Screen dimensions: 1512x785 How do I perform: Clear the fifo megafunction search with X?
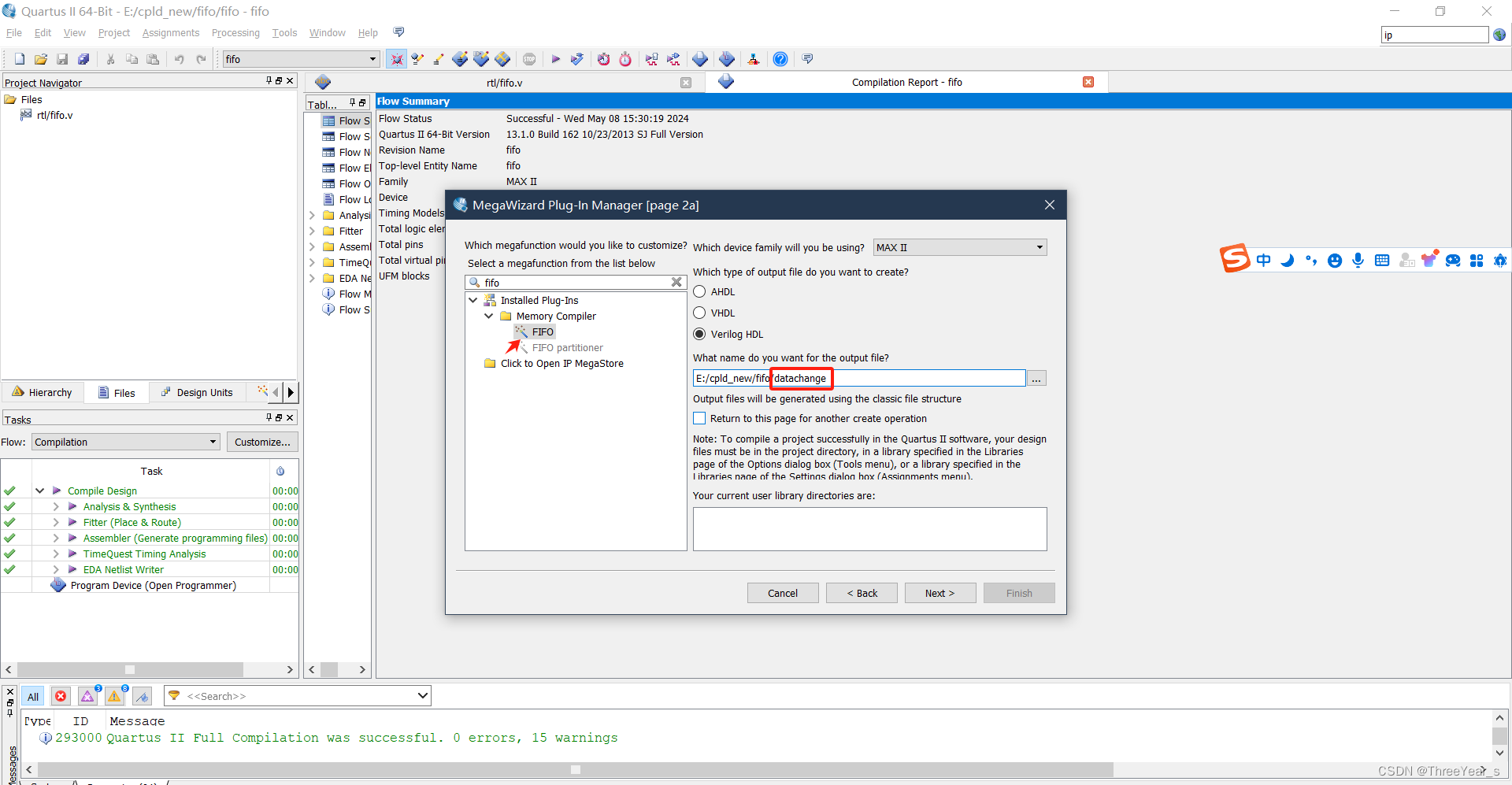click(x=676, y=282)
